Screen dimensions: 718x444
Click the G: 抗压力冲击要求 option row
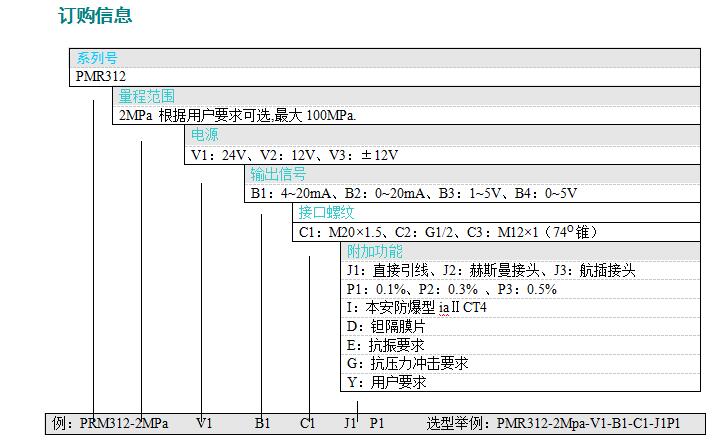click(407, 363)
